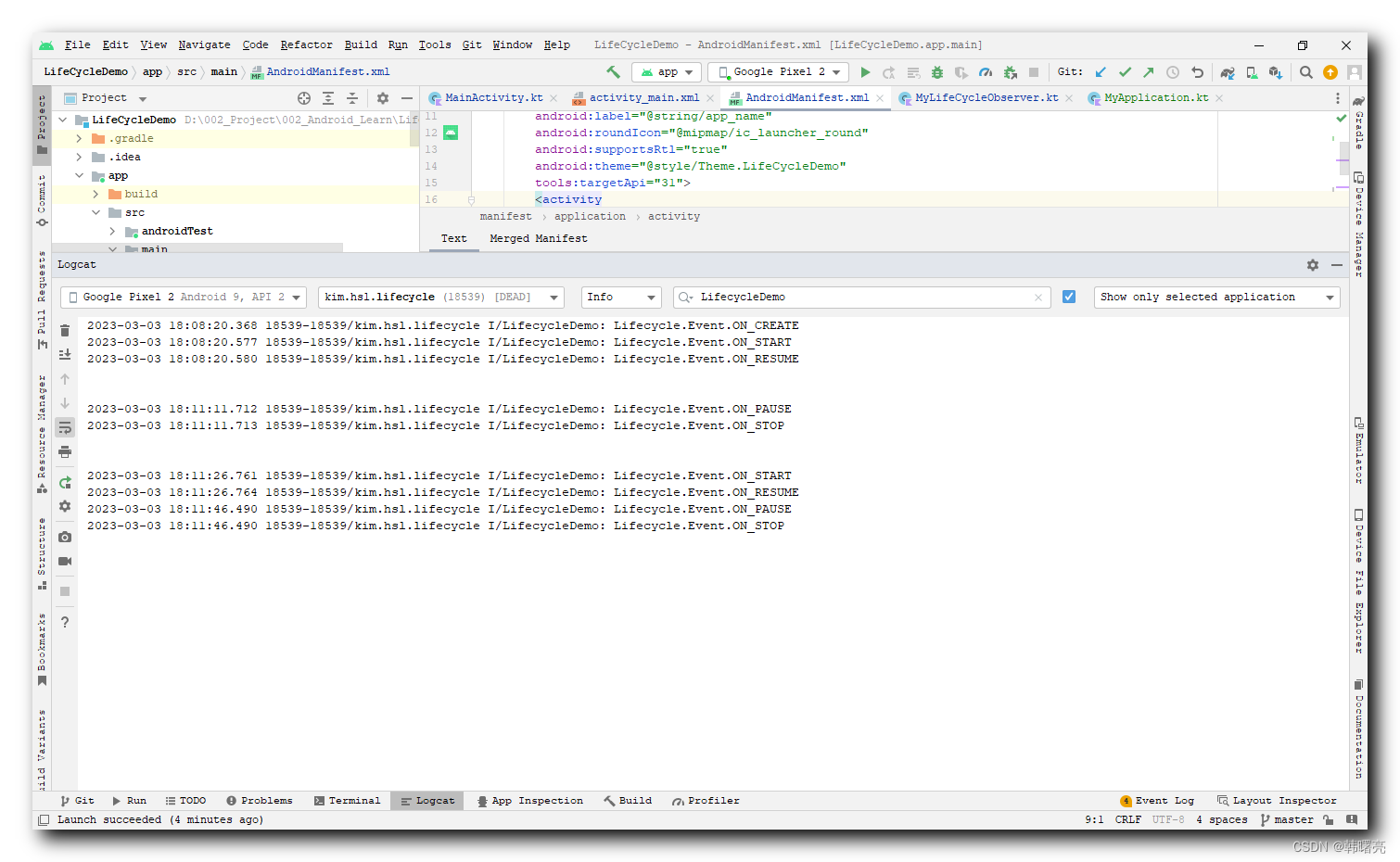The width and height of the screenshot is (1400, 862).
Task: Click Scroll to the end logcat icon
Action: pos(65,354)
